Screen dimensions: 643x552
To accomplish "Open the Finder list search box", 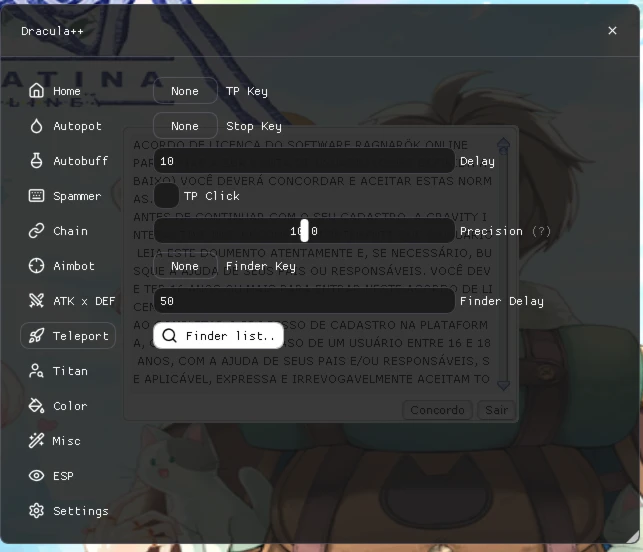I will pos(218,336).
